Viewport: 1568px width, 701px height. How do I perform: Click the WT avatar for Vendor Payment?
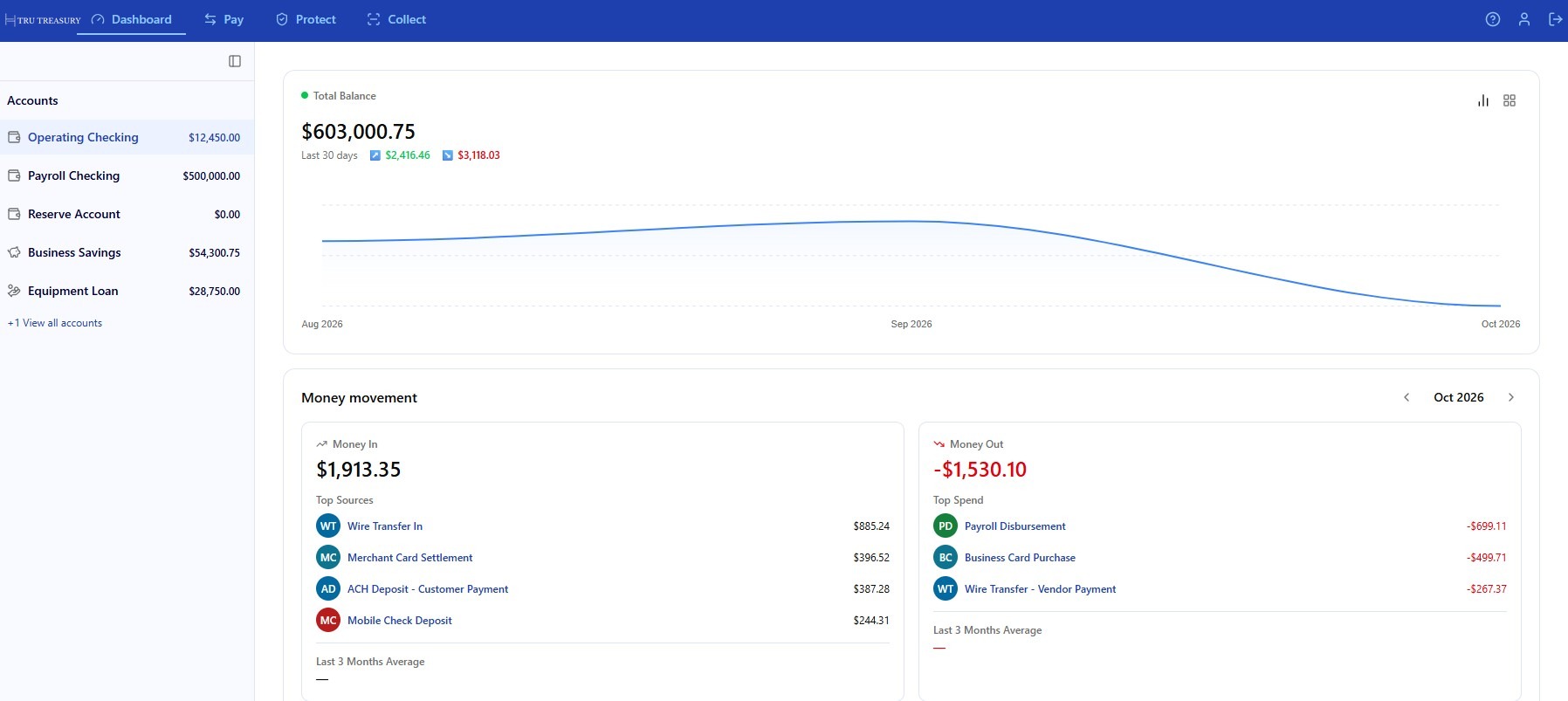click(946, 588)
